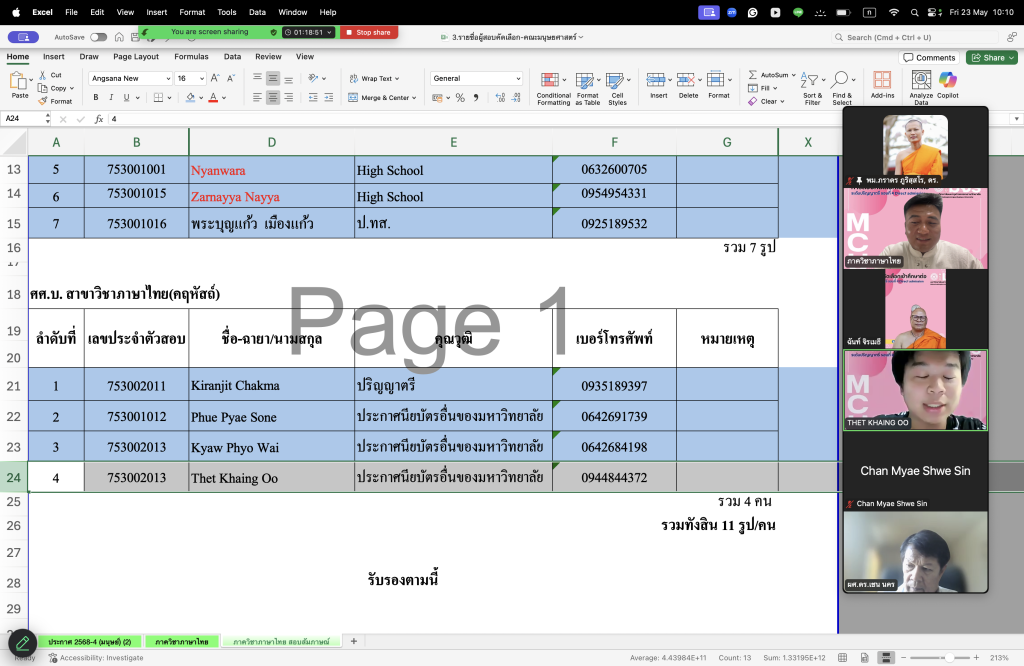Image resolution: width=1024 pixels, height=666 pixels.
Task: Apply percent style format
Action: 460,97
